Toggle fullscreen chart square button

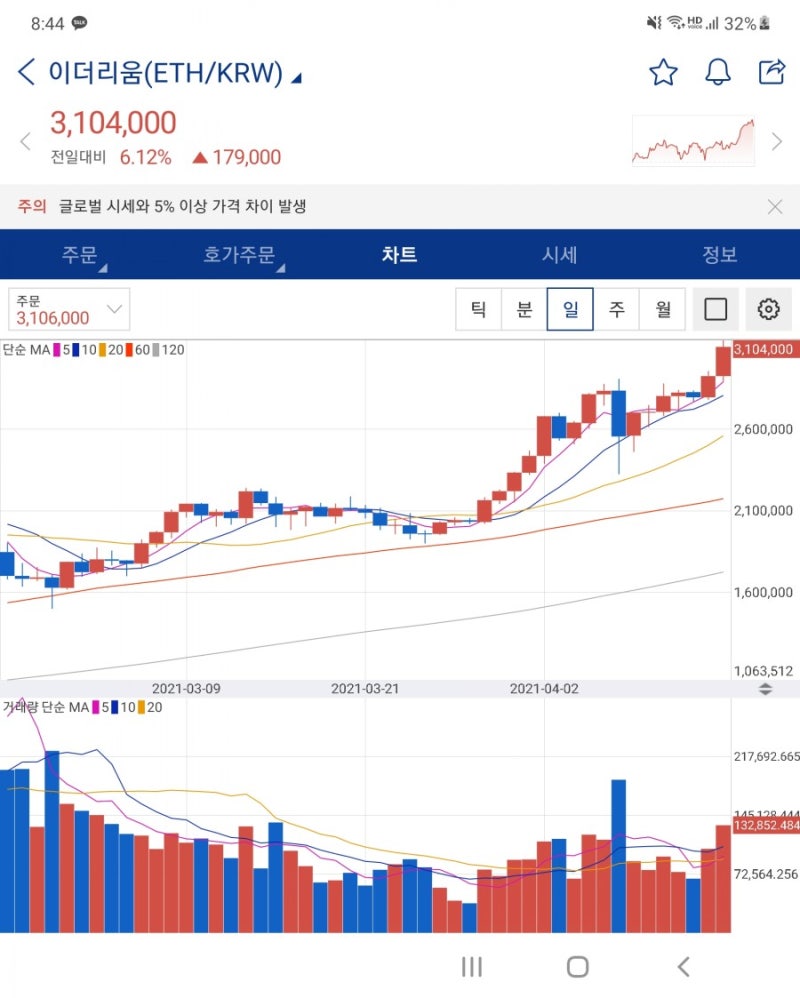coord(715,309)
